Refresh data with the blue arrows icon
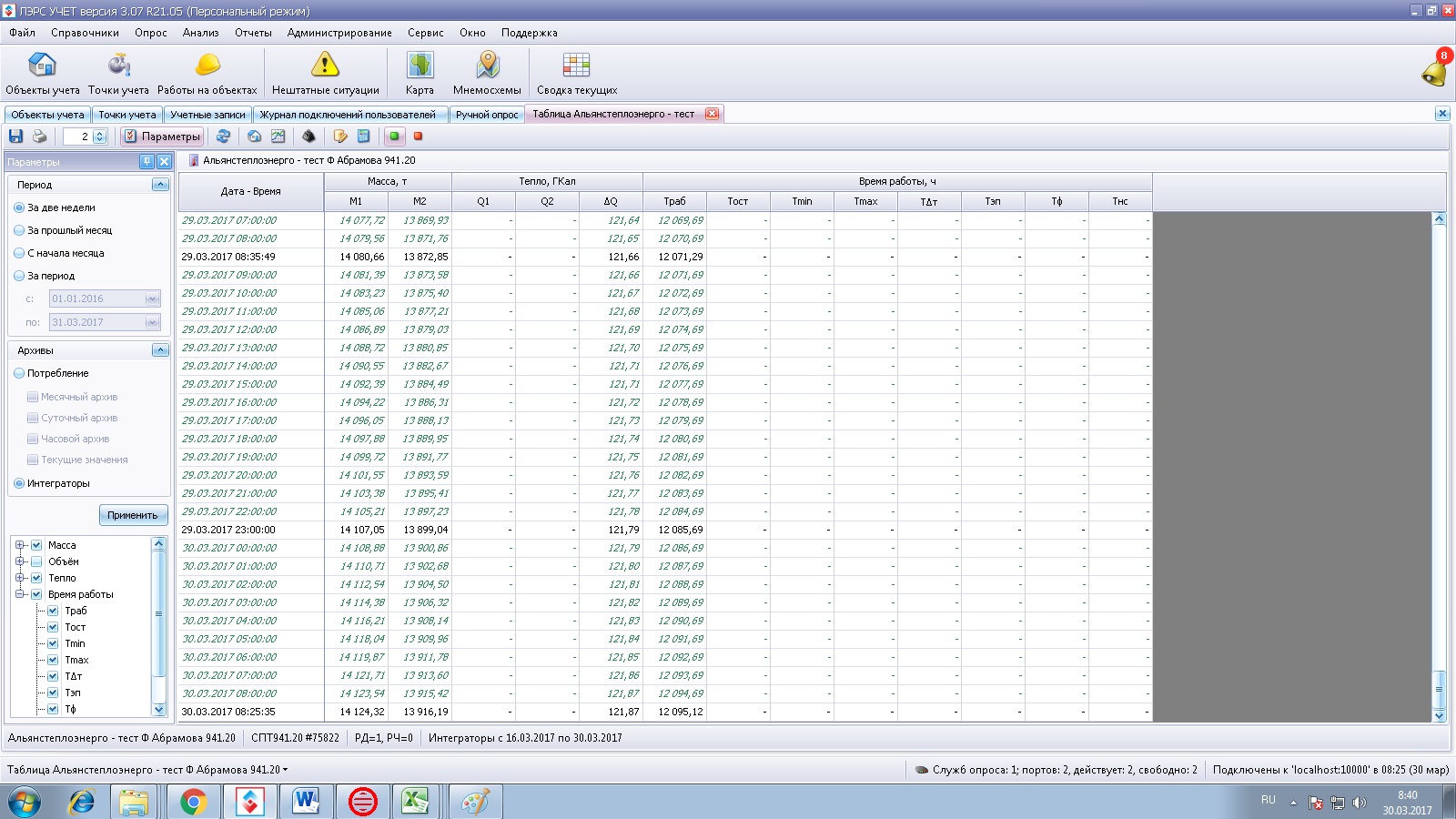The image size is (1456, 819). 223,136
